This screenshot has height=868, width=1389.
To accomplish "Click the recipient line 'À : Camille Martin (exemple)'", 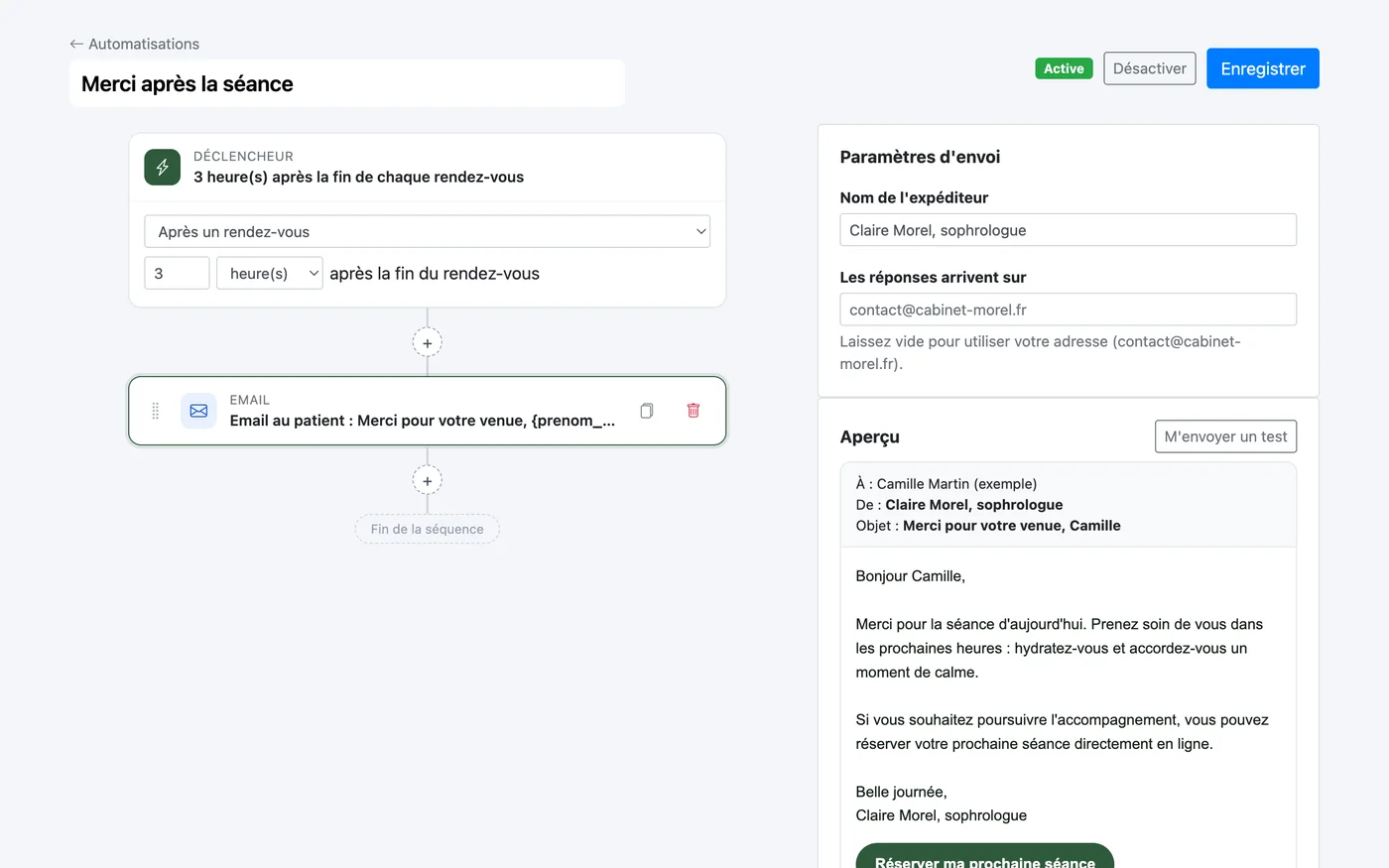I will pos(947,484).
